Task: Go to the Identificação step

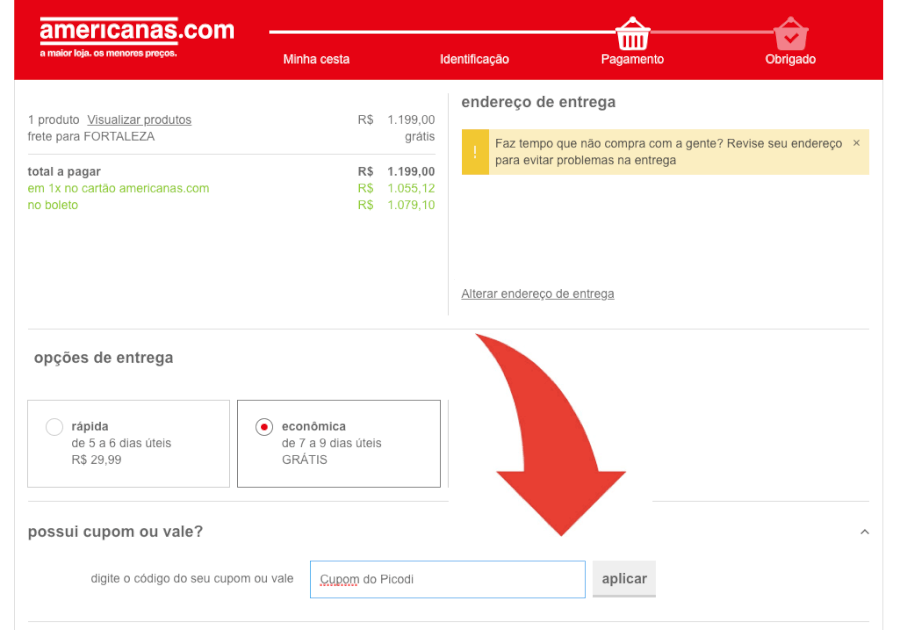Action: (x=474, y=59)
